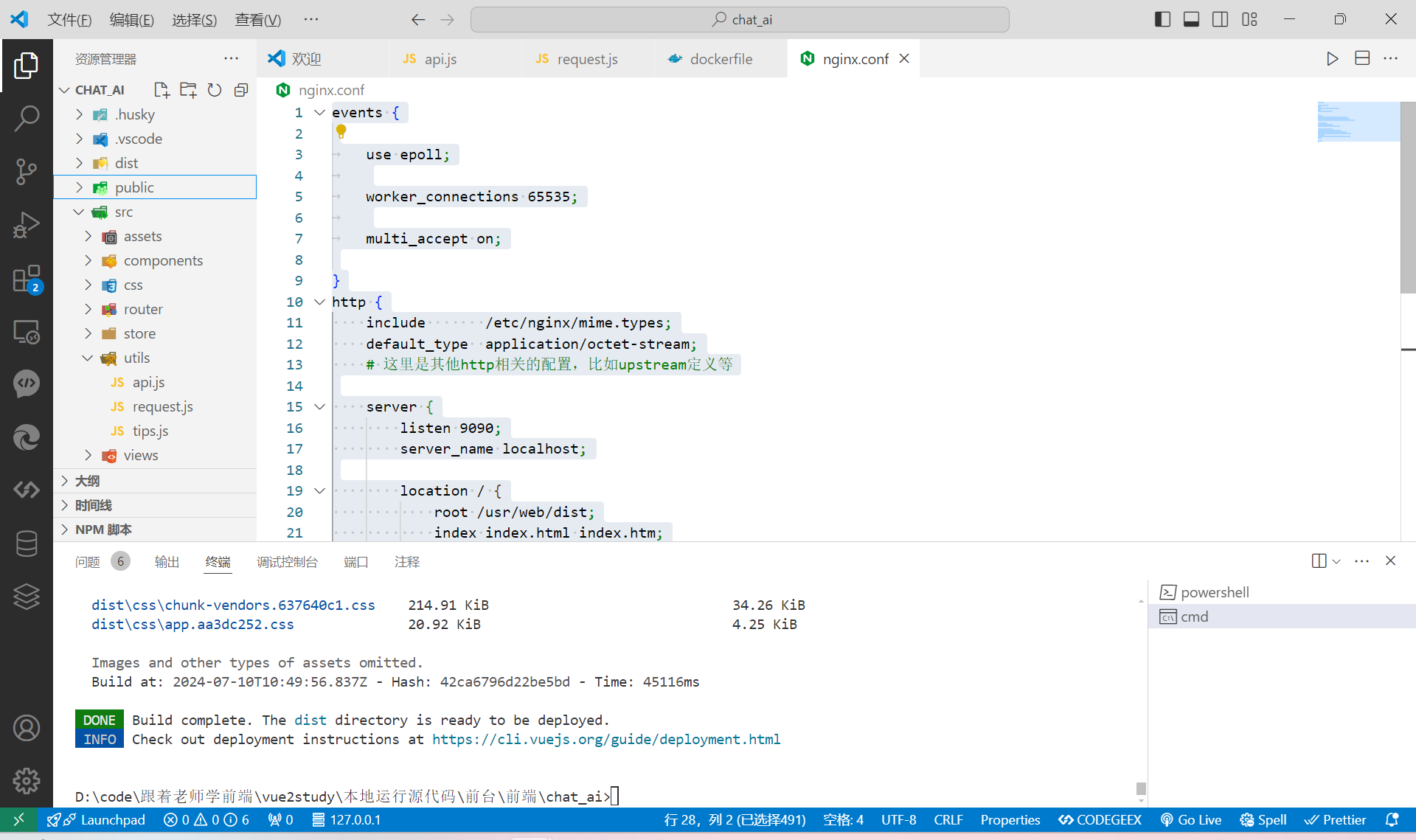Click Go Live in status bar

[x=1191, y=820]
